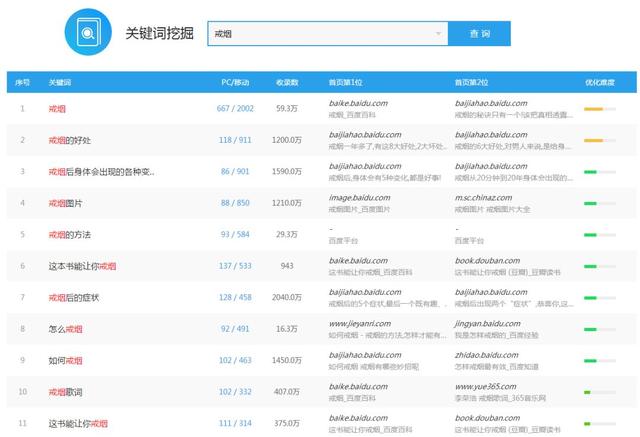Open the keyword 戒烟图片
This screenshot has height=437, width=640.
tap(66, 203)
